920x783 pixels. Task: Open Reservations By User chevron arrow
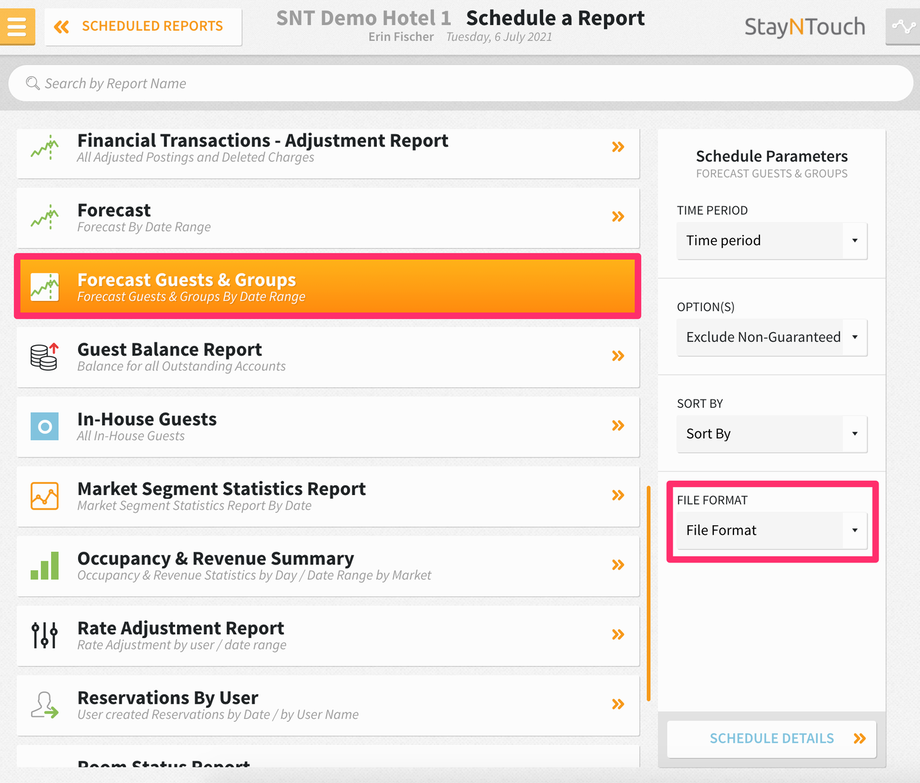(x=618, y=704)
